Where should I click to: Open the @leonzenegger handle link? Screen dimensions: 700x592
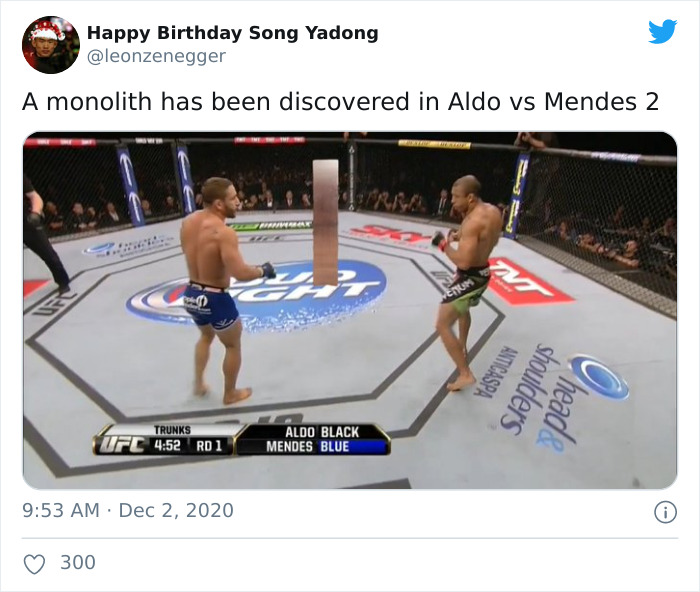pos(156,57)
